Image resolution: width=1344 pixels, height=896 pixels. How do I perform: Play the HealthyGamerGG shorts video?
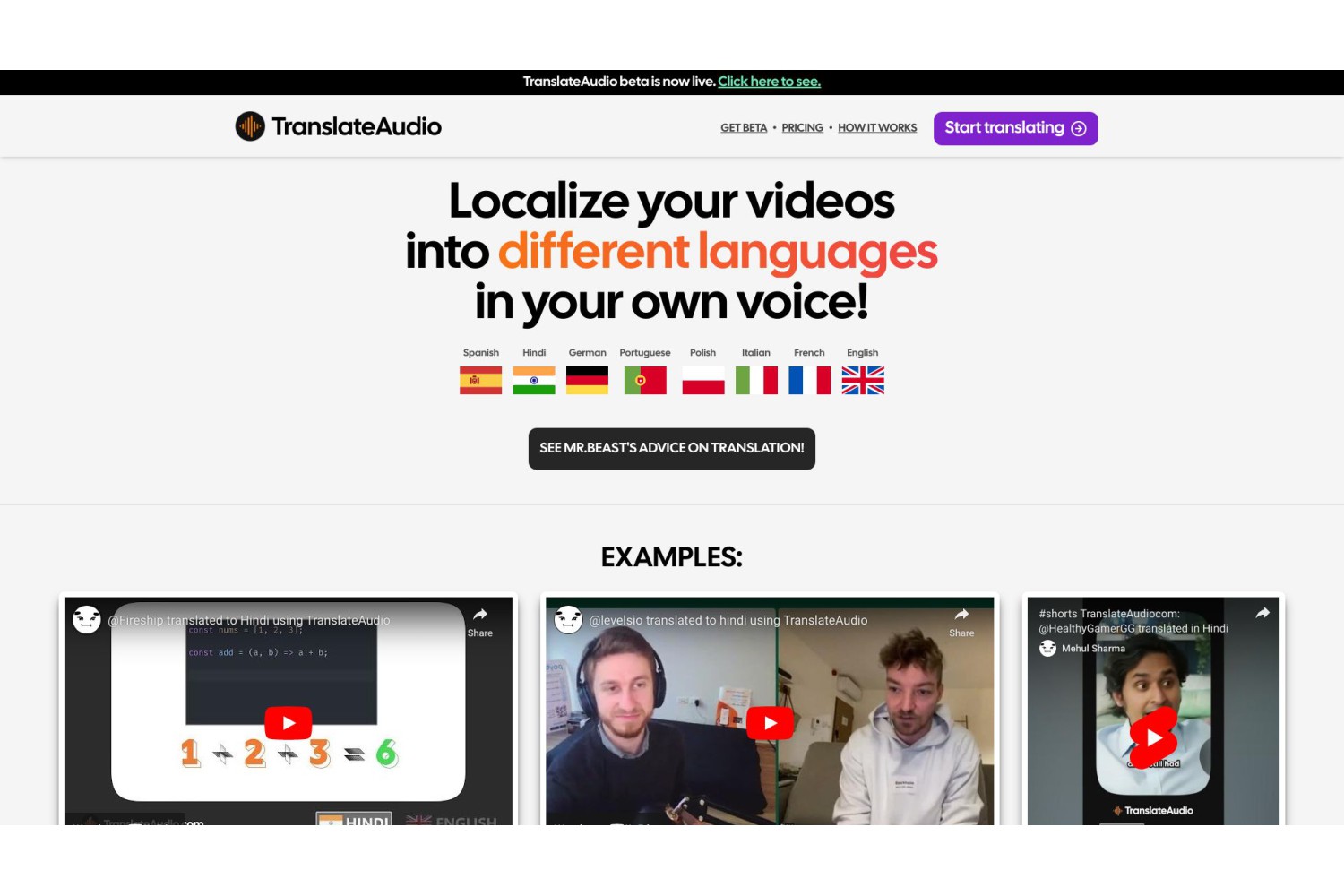point(1153,738)
